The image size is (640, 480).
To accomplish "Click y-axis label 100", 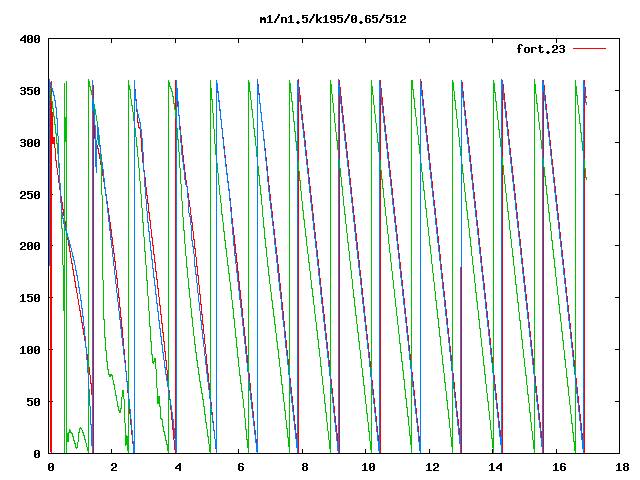I will 30,350.
